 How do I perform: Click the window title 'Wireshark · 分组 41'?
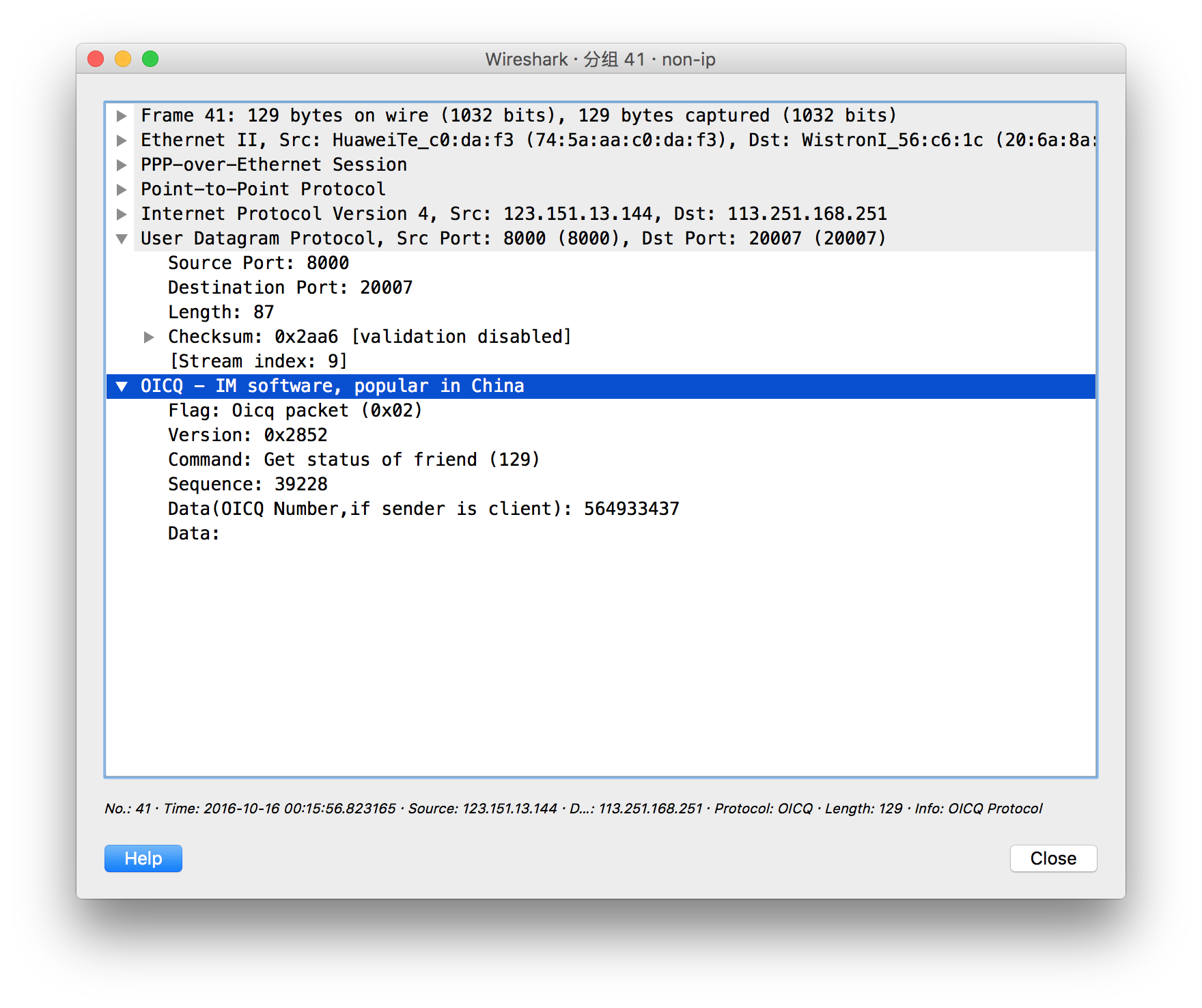coord(600,59)
